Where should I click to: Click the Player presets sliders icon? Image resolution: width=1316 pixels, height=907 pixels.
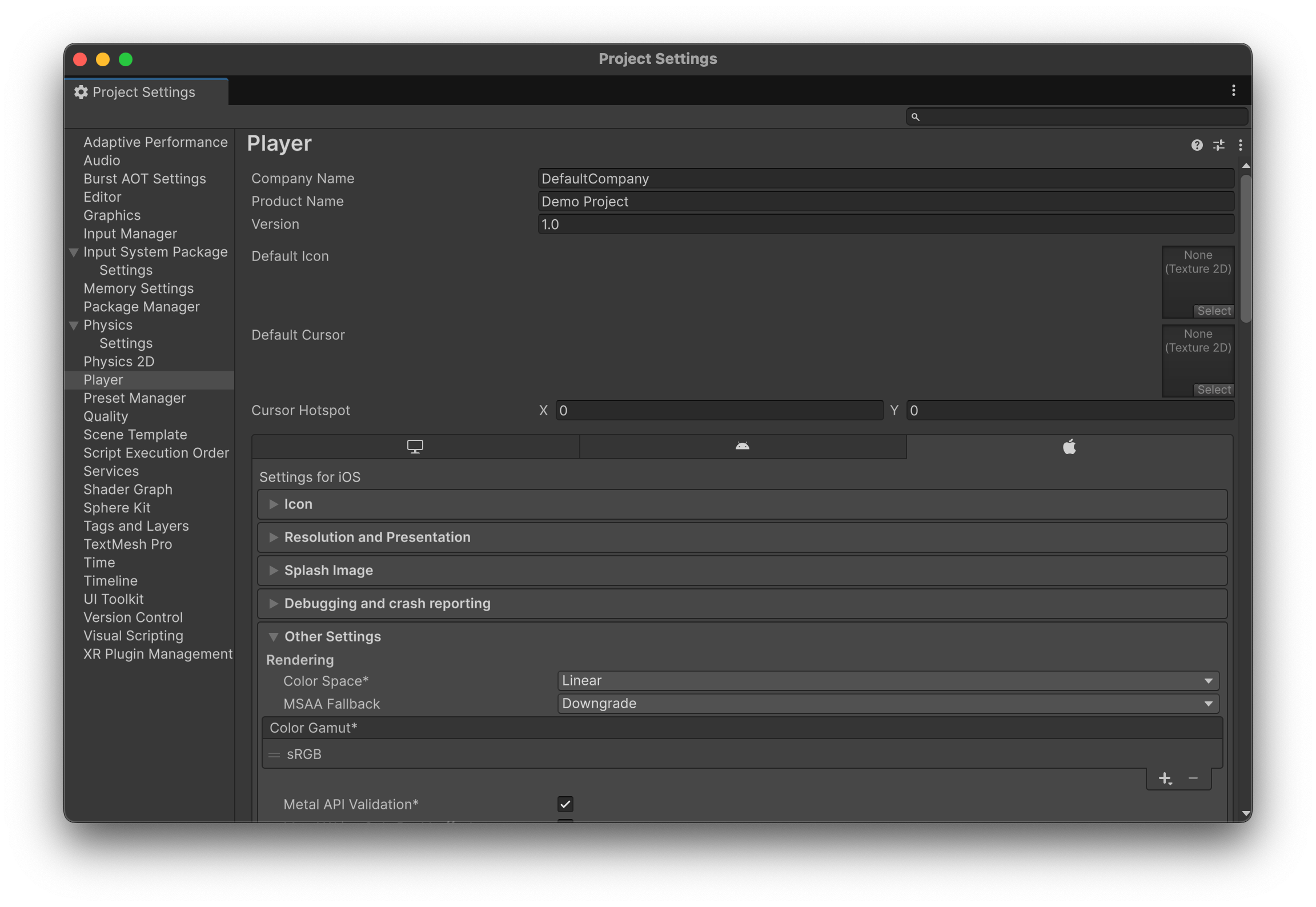tap(1219, 145)
